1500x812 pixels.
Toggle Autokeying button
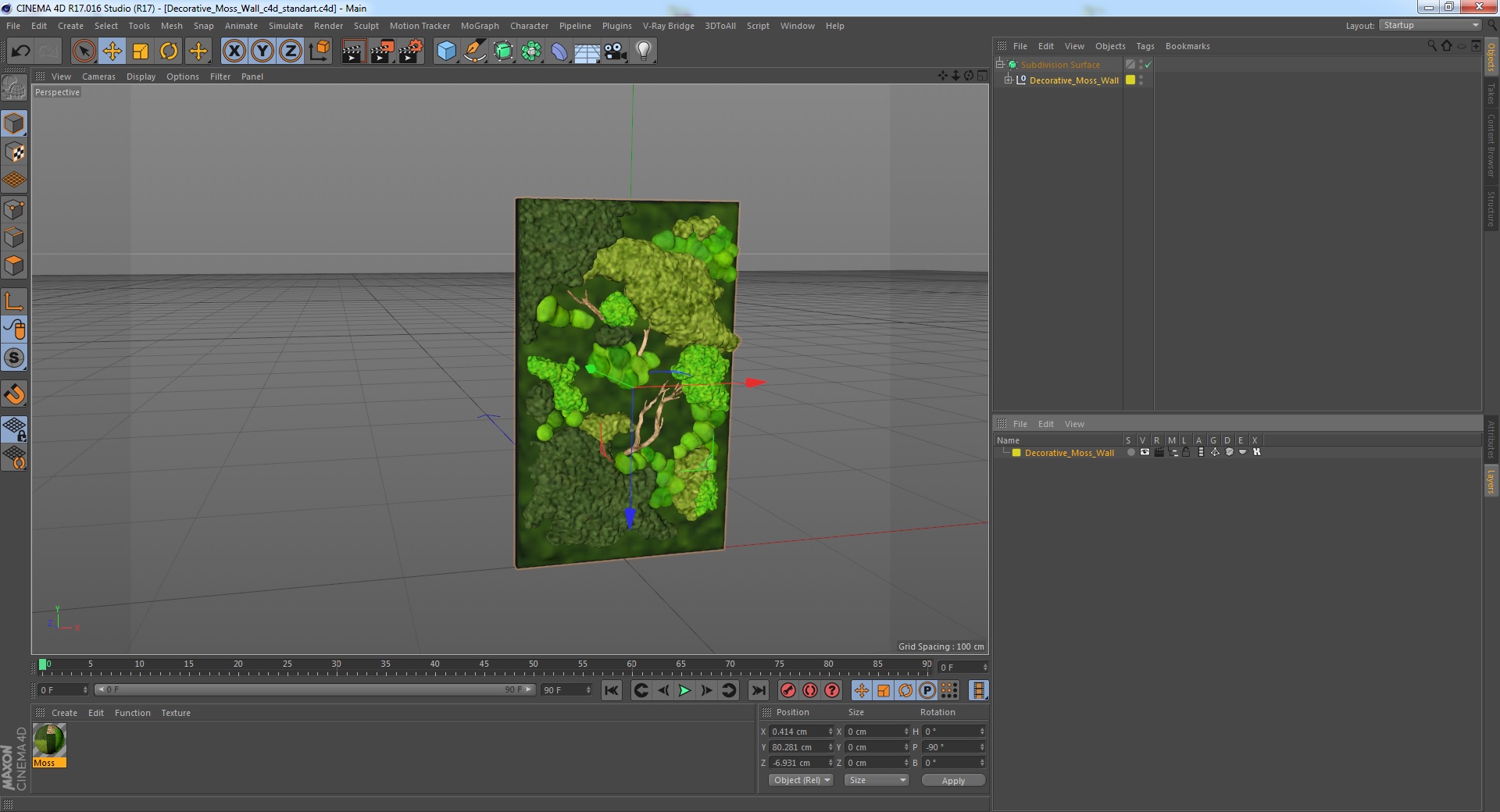point(810,690)
